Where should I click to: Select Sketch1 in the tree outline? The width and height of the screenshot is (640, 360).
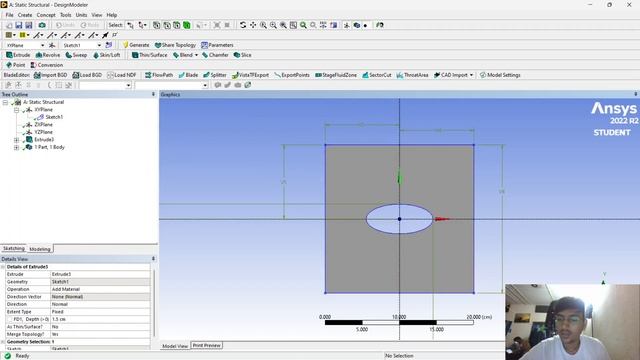coord(54,117)
